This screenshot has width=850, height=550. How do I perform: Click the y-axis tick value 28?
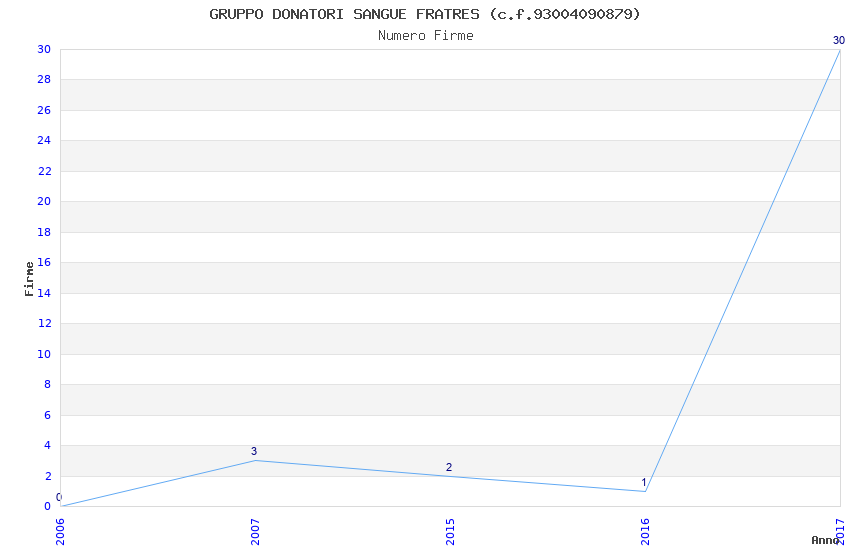[44, 79]
